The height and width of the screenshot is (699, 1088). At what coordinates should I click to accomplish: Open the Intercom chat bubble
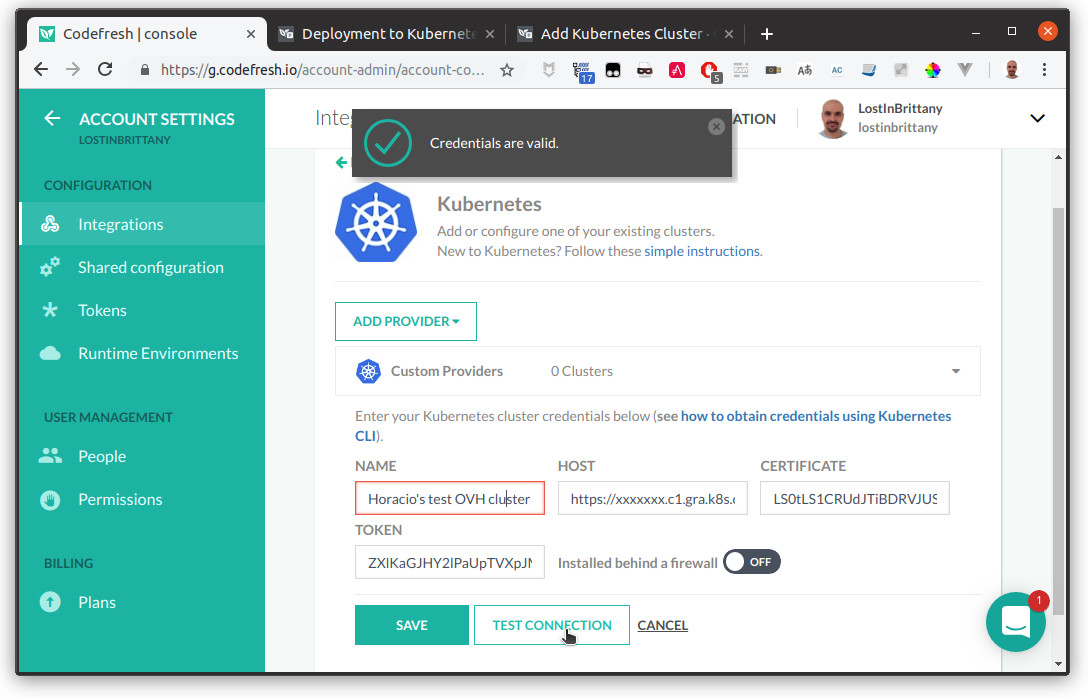(1016, 622)
